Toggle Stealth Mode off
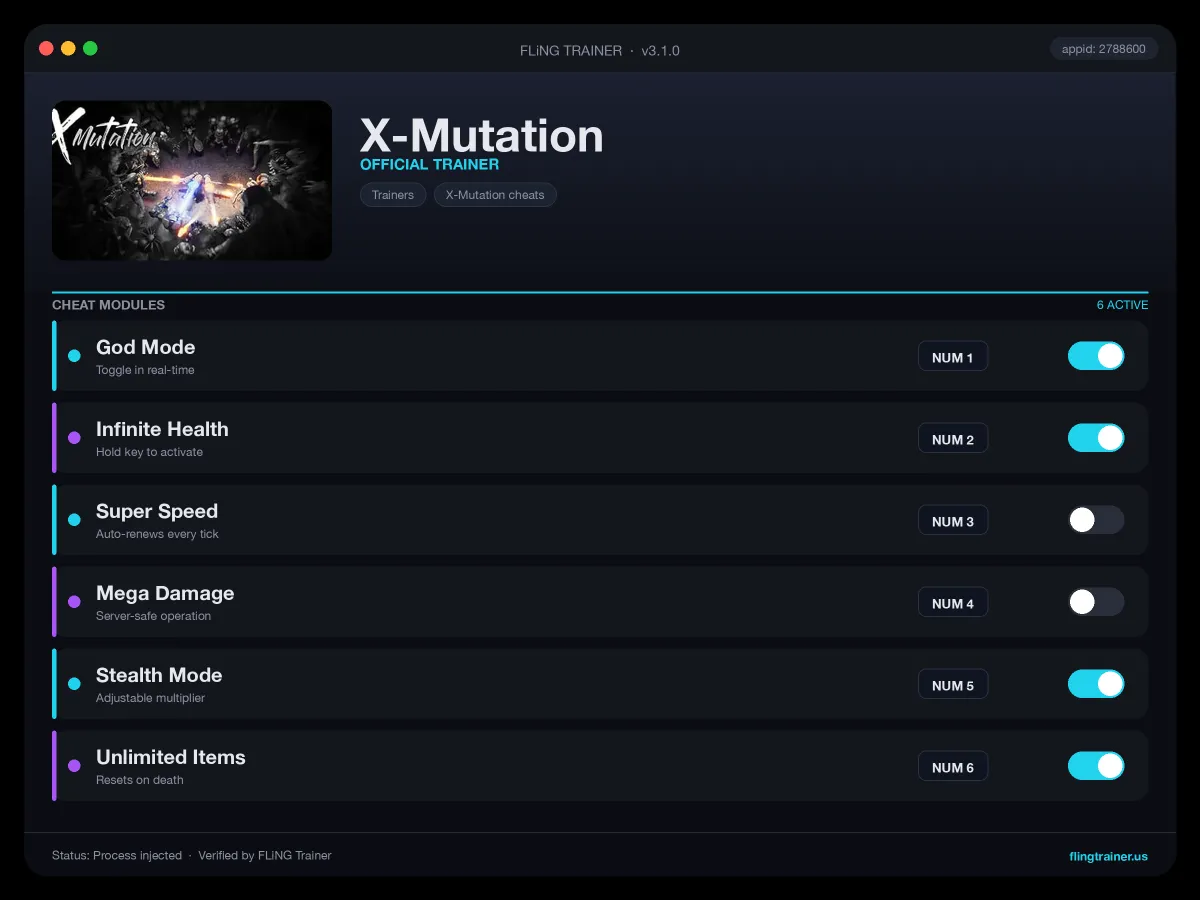This screenshot has height=900, width=1200. coord(1096,684)
